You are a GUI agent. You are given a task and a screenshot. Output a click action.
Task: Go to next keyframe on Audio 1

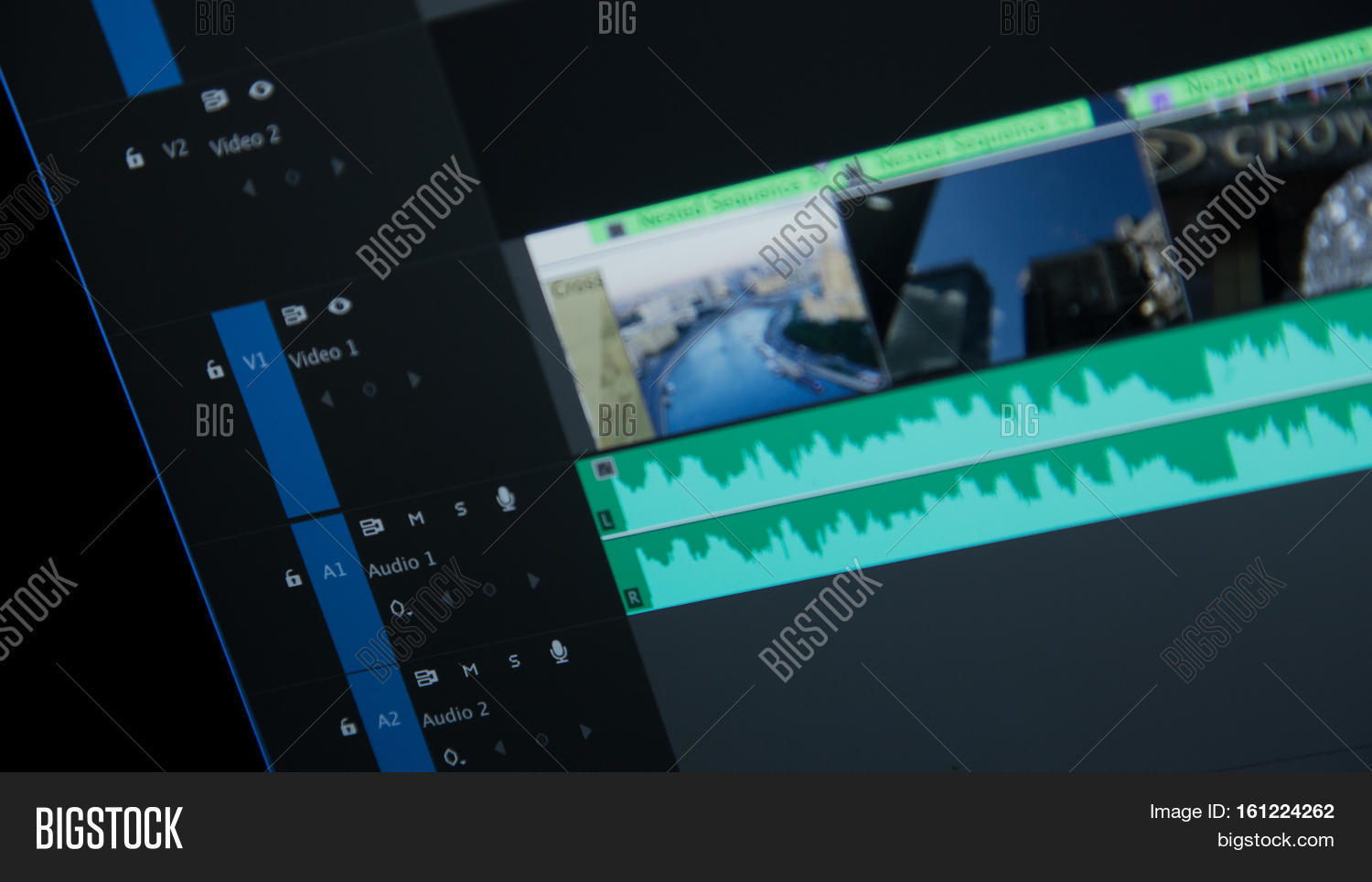click(x=532, y=580)
